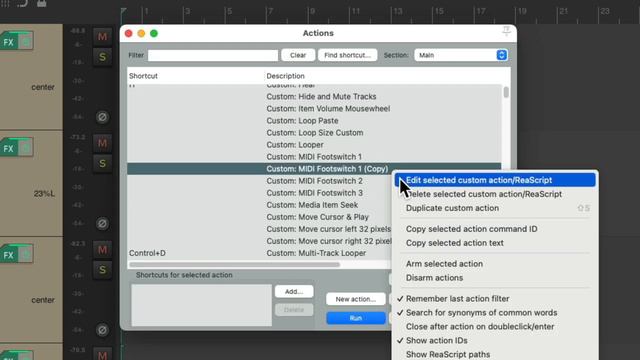Click timeline ruler at measure 5
The width and height of the screenshot is (640, 360).
229,11
